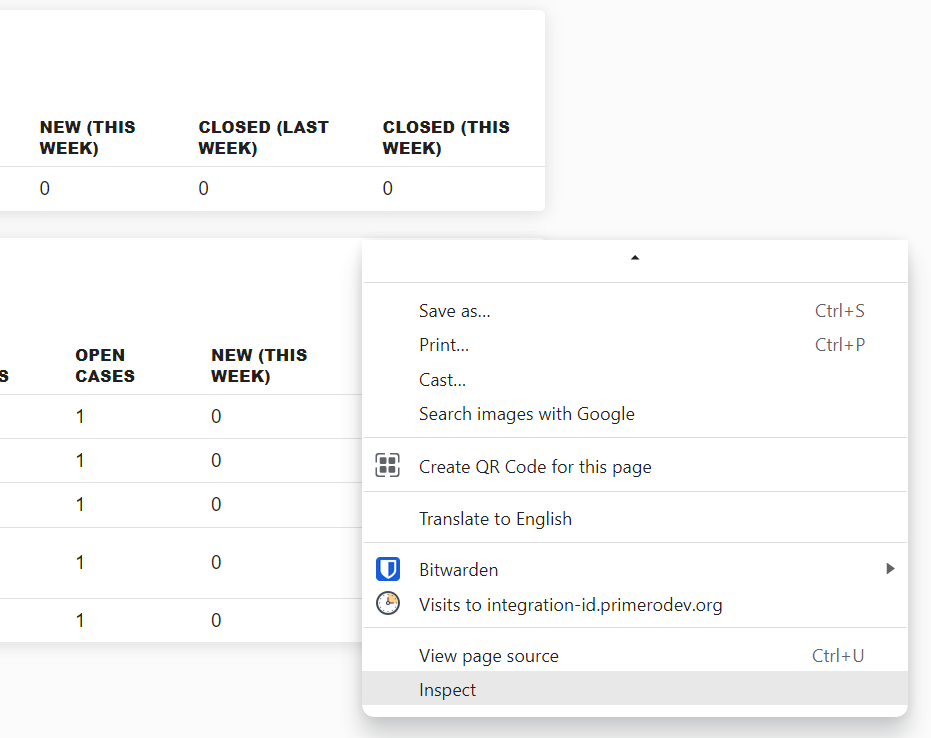Click the site visits clock icon
The height and width of the screenshot is (738, 931).
388,604
